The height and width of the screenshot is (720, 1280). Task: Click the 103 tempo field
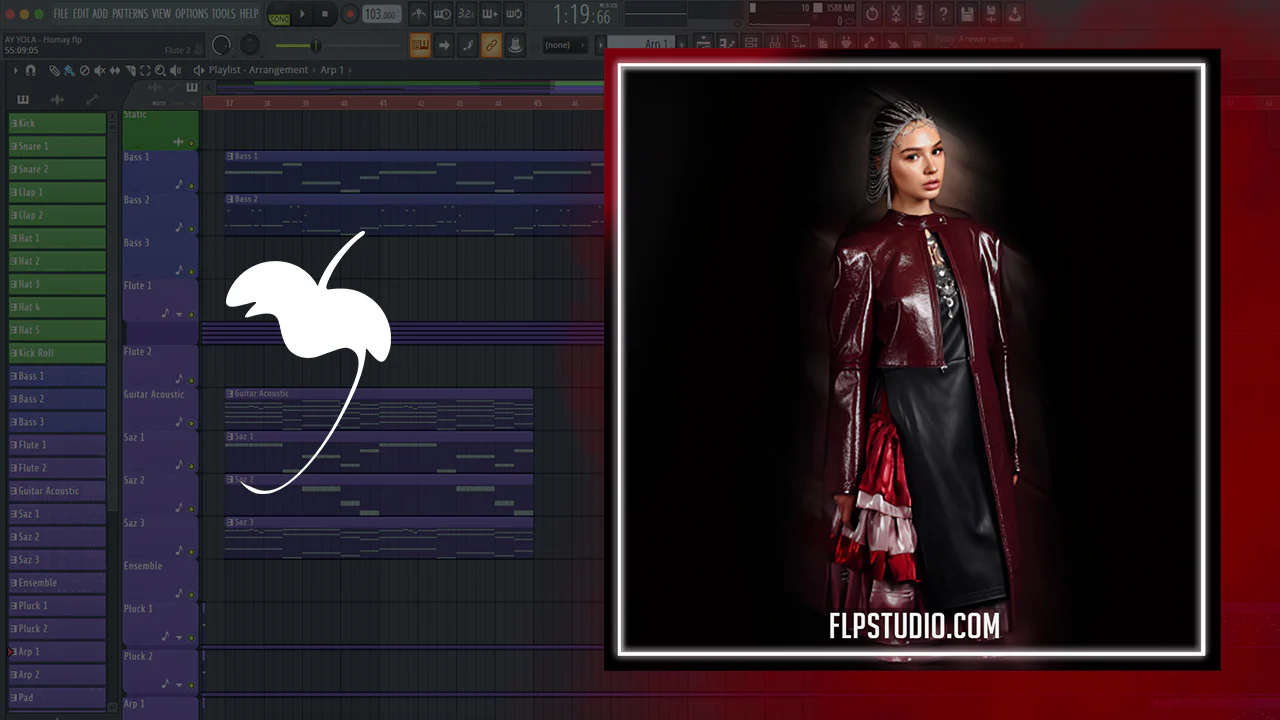point(382,14)
